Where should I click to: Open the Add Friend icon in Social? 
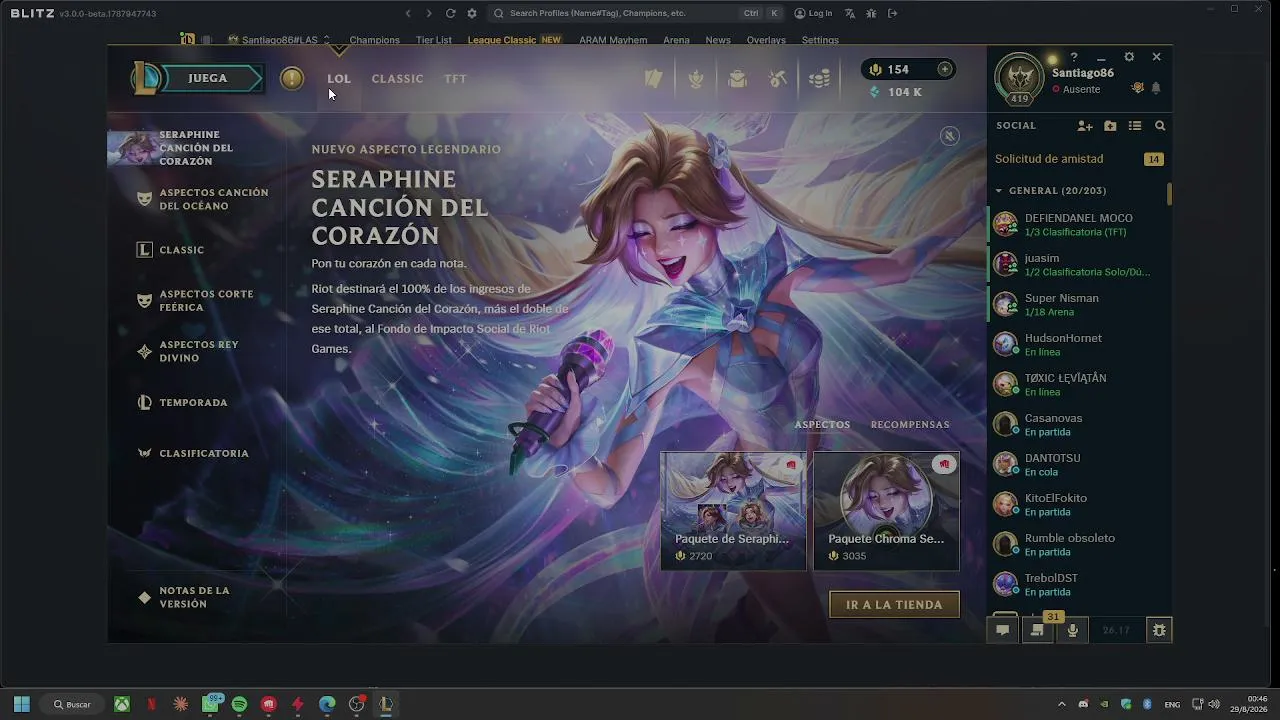coord(1085,126)
